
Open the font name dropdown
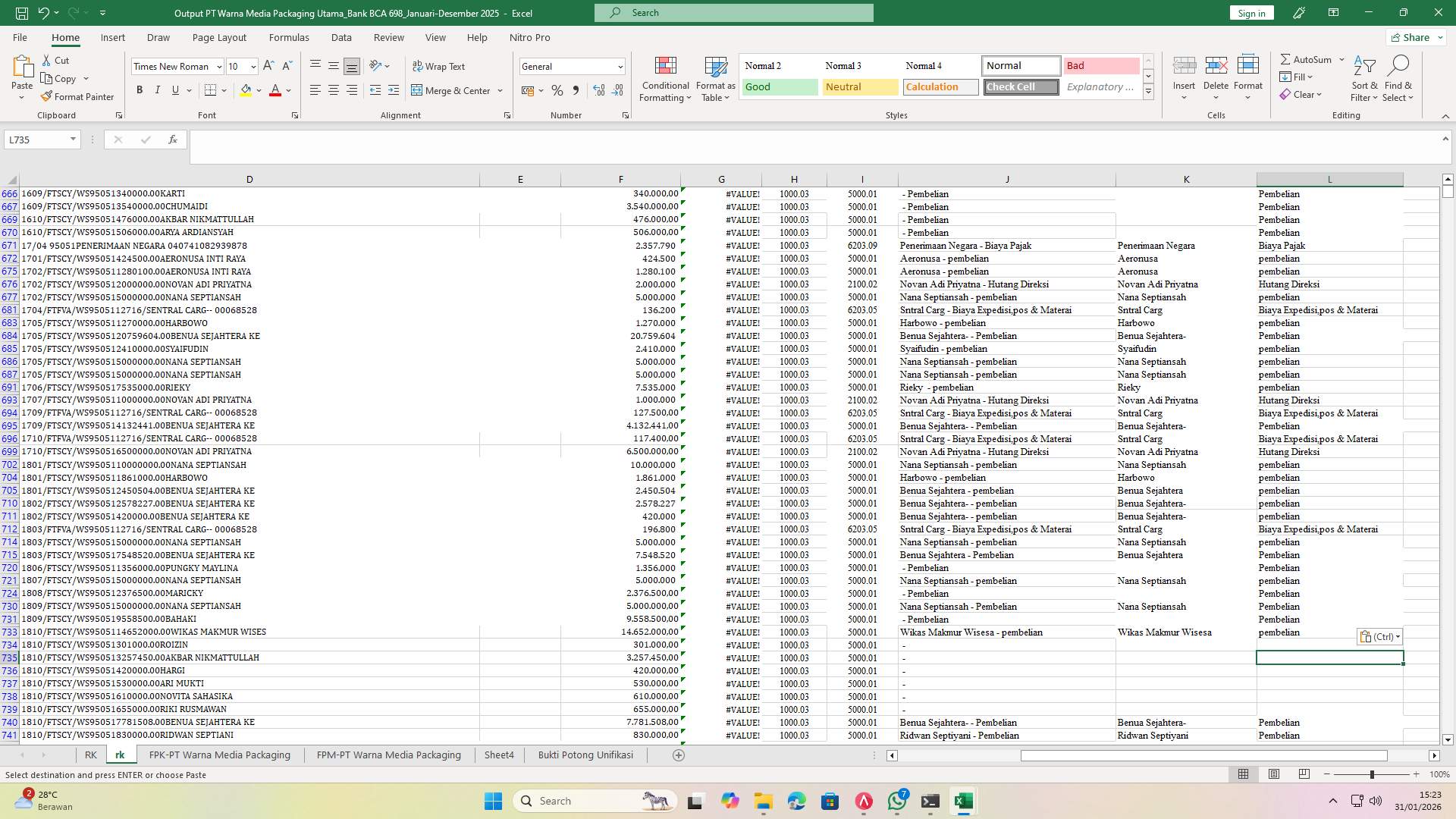[218, 67]
